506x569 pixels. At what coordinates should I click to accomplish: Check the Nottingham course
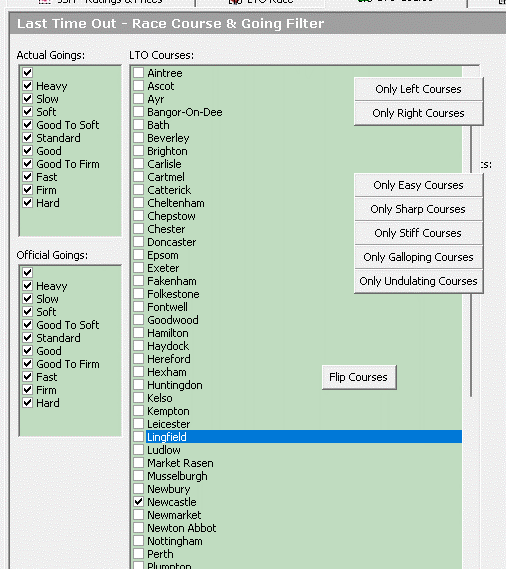click(x=138, y=541)
